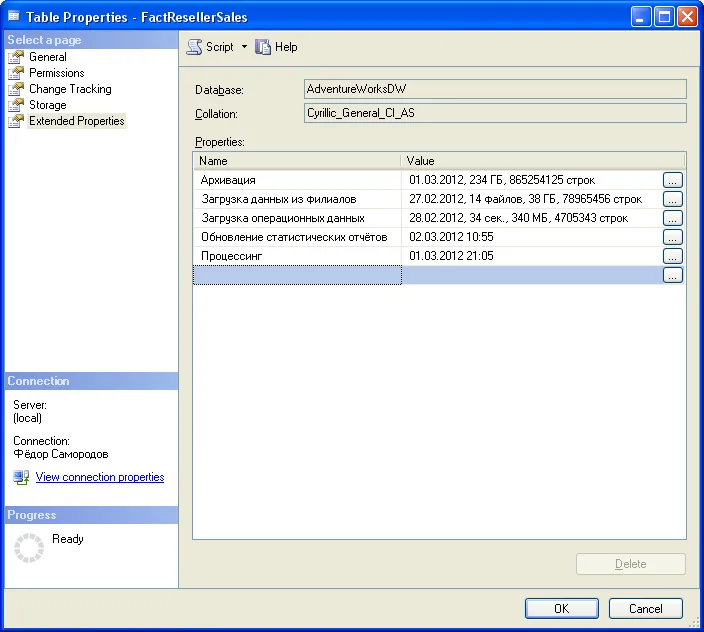Click the Ready status text
The image size is (704, 632).
coord(68,539)
